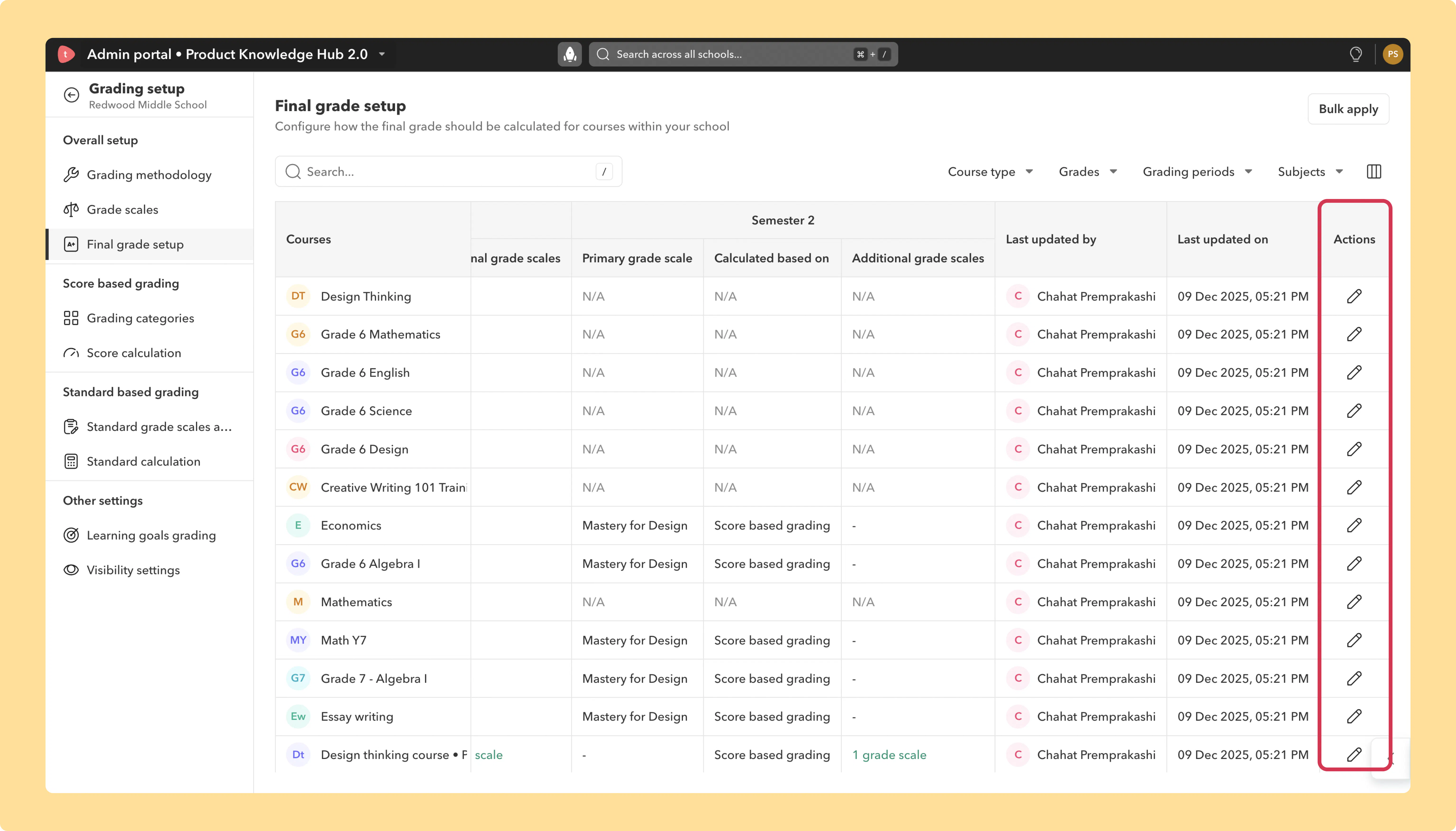The image size is (1456, 831).
Task: Edit the Grade 6 Science row
Action: point(1354,411)
